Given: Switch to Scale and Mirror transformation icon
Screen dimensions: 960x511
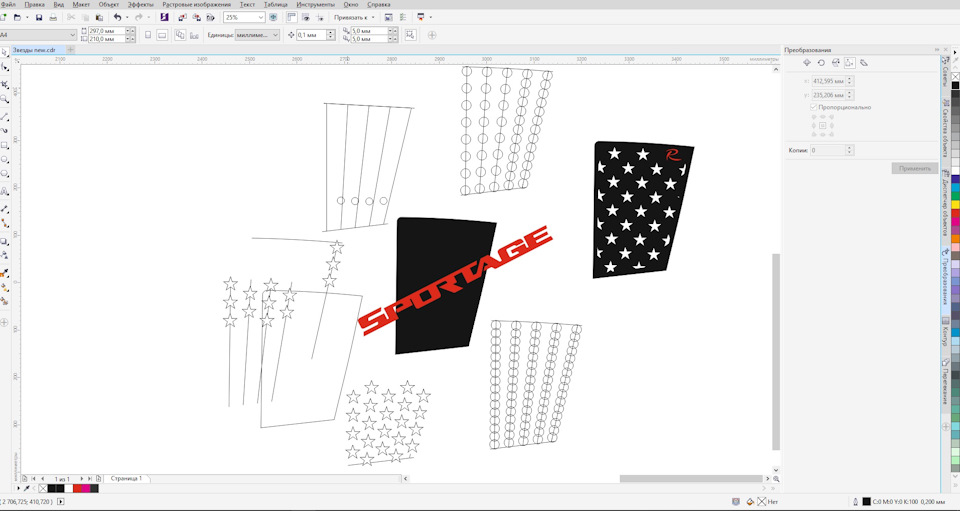Looking at the screenshot, I should pyautogui.click(x=835, y=62).
